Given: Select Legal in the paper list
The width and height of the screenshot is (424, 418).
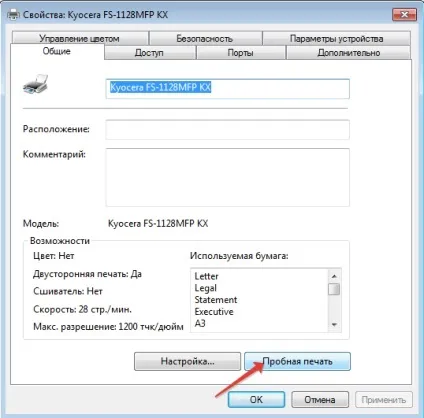Looking at the screenshot, I should [x=205, y=288].
